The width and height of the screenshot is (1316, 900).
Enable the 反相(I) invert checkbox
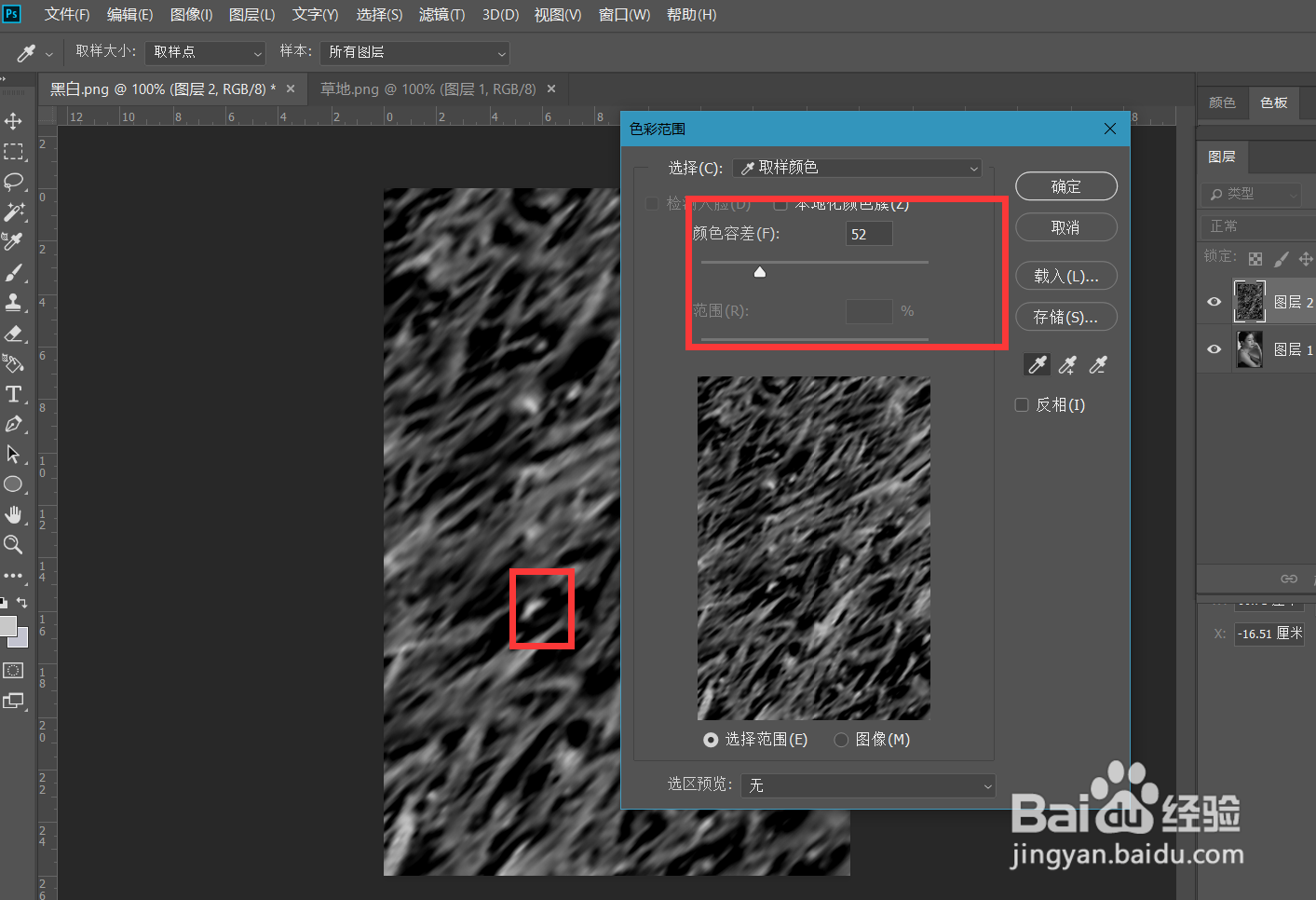[1021, 404]
